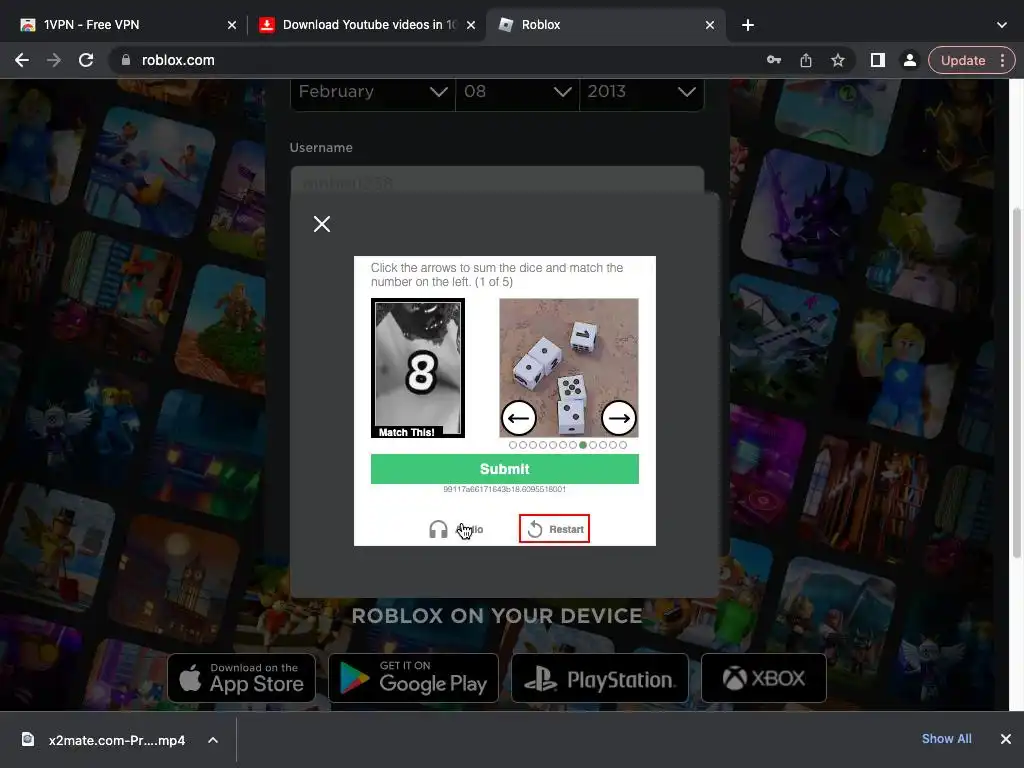Select the last dot under the dice

point(623,445)
